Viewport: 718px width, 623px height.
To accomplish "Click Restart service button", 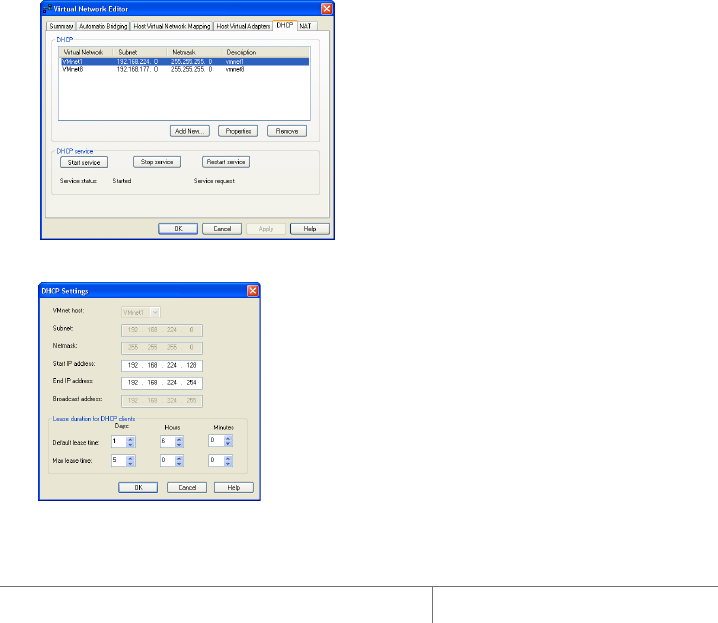I will pos(226,162).
